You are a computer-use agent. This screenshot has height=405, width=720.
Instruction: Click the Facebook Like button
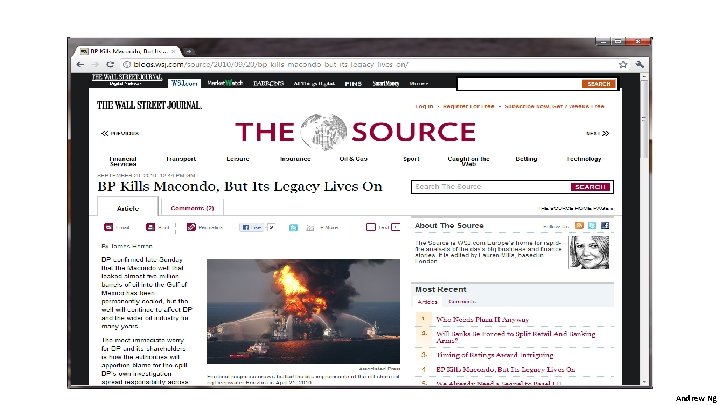click(251, 227)
